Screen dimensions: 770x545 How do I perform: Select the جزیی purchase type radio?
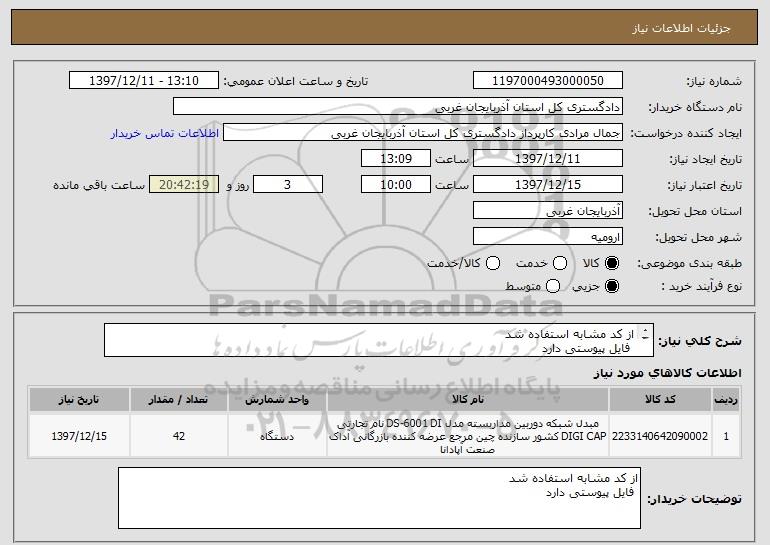pos(612,286)
